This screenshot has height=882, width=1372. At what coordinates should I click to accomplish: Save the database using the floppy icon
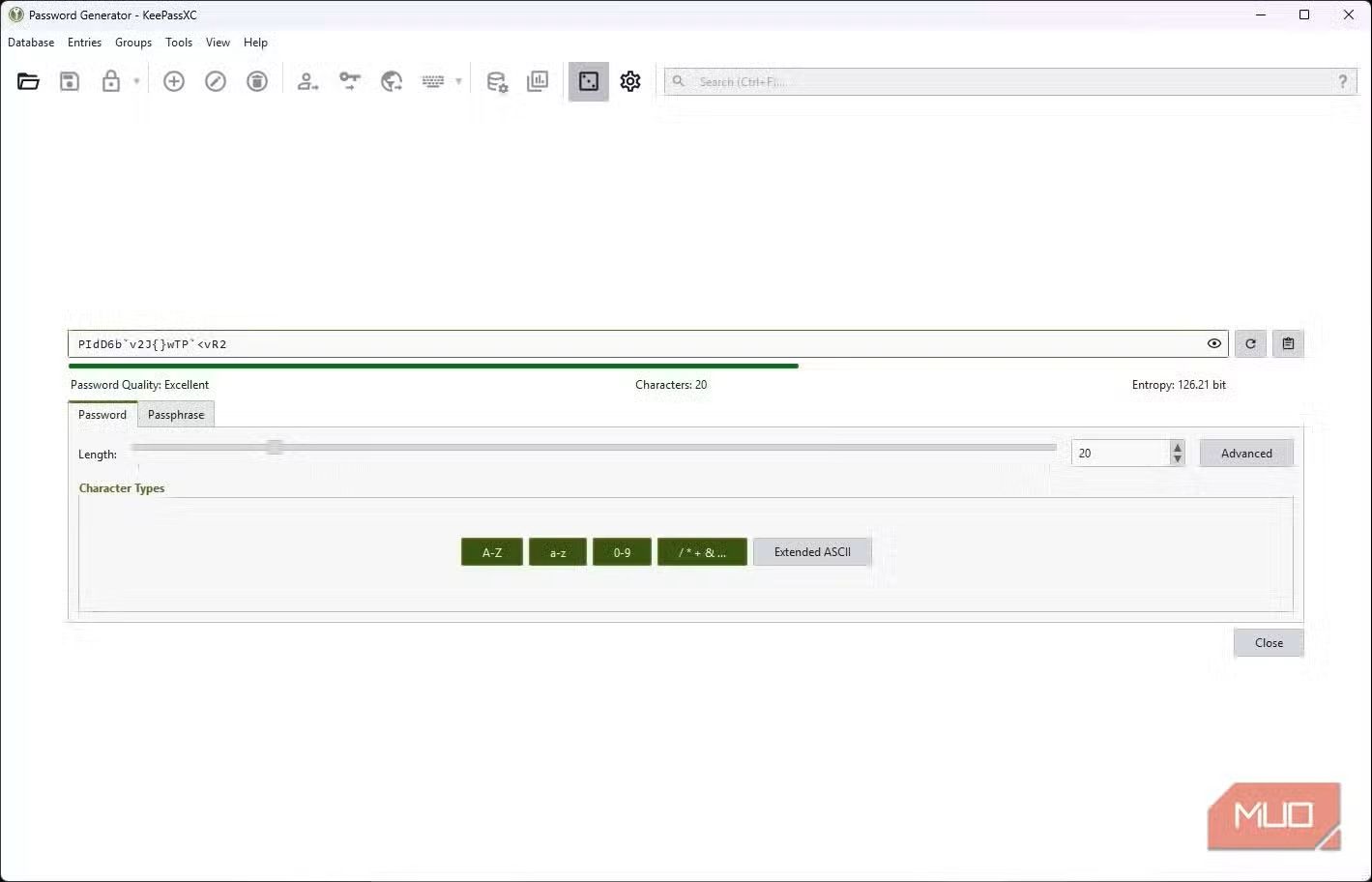pyautogui.click(x=70, y=82)
